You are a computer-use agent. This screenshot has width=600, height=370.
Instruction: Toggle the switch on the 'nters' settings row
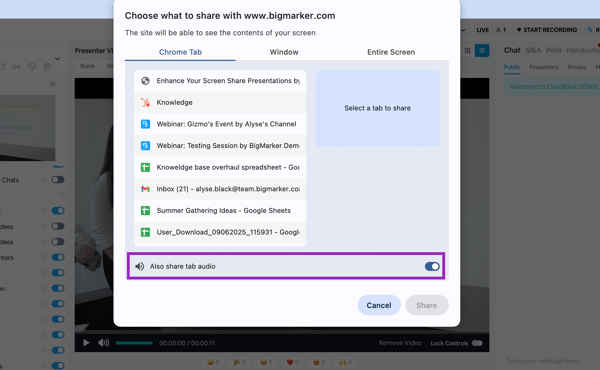[58, 257]
